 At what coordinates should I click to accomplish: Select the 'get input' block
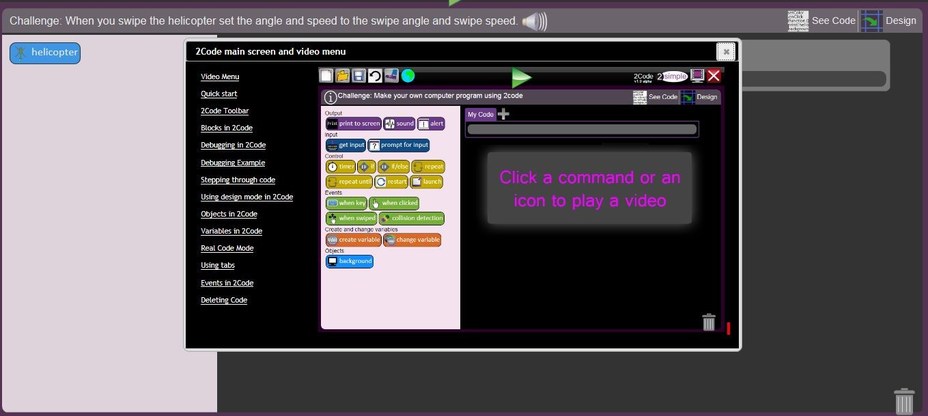pyautogui.click(x=346, y=145)
